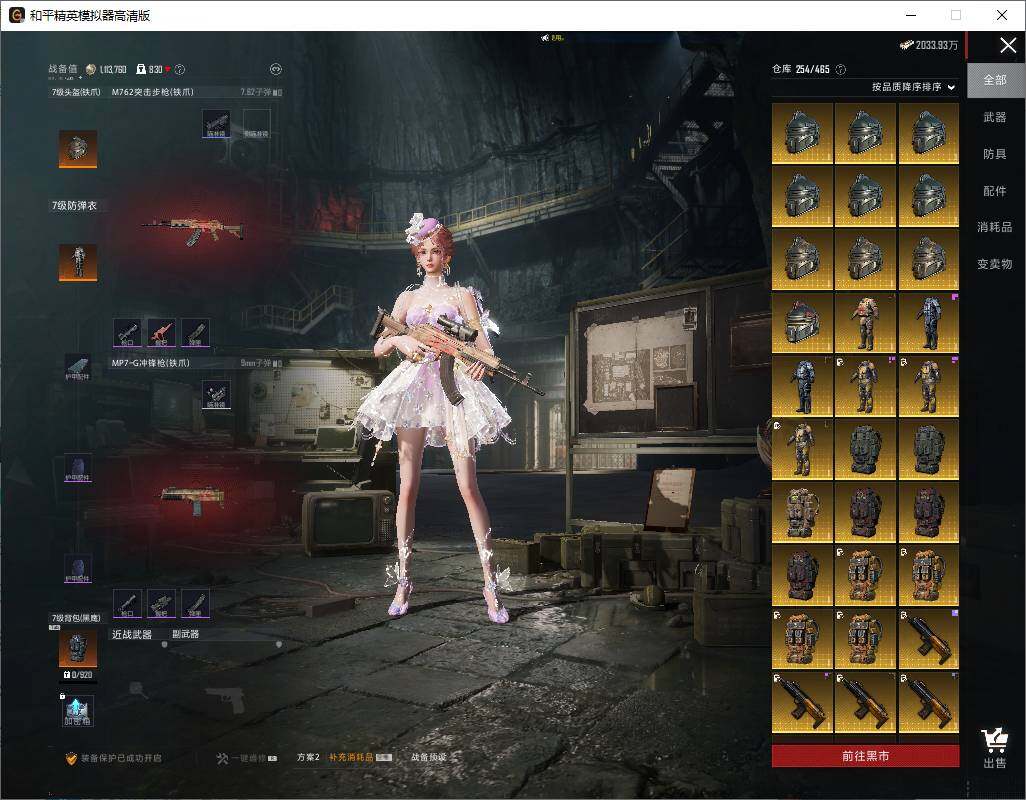Open the MP7-G muzzle (枪口) attachment slot
This screenshot has width=1026, height=800.
coord(127,604)
